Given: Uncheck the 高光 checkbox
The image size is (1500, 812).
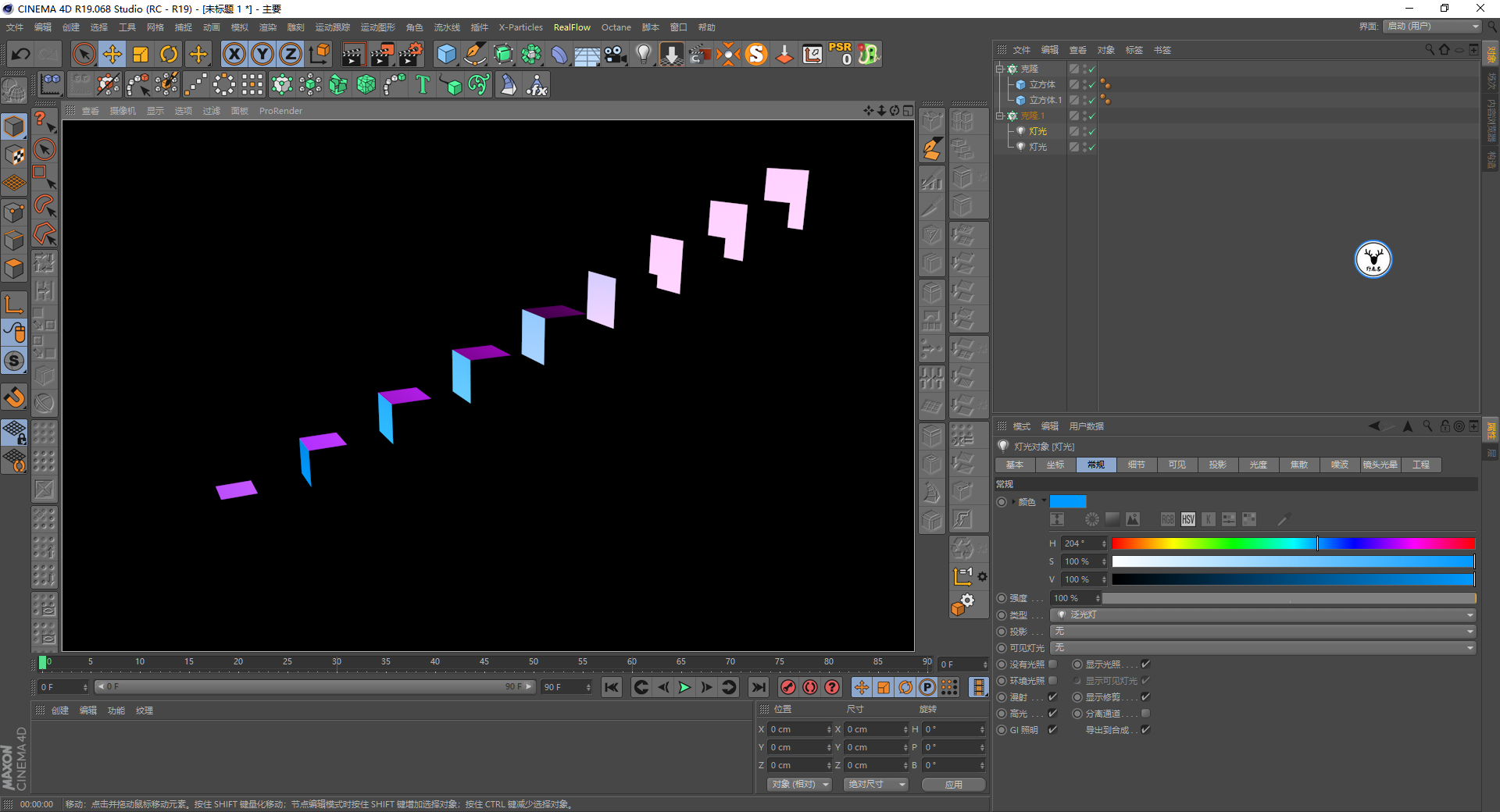Looking at the screenshot, I should [x=1052, y=714].
